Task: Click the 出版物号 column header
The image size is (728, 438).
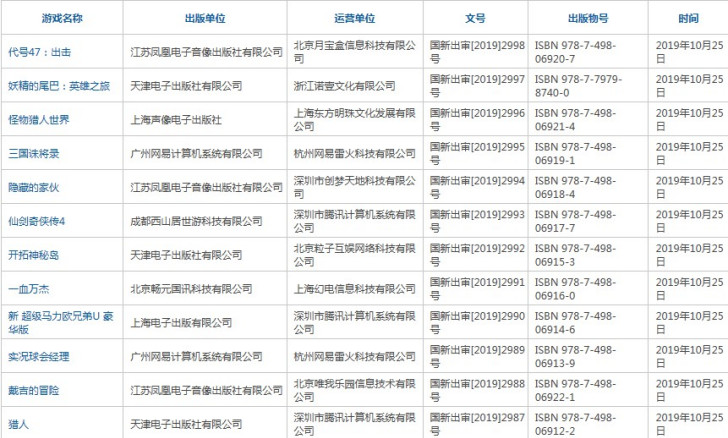Action: 588,18
